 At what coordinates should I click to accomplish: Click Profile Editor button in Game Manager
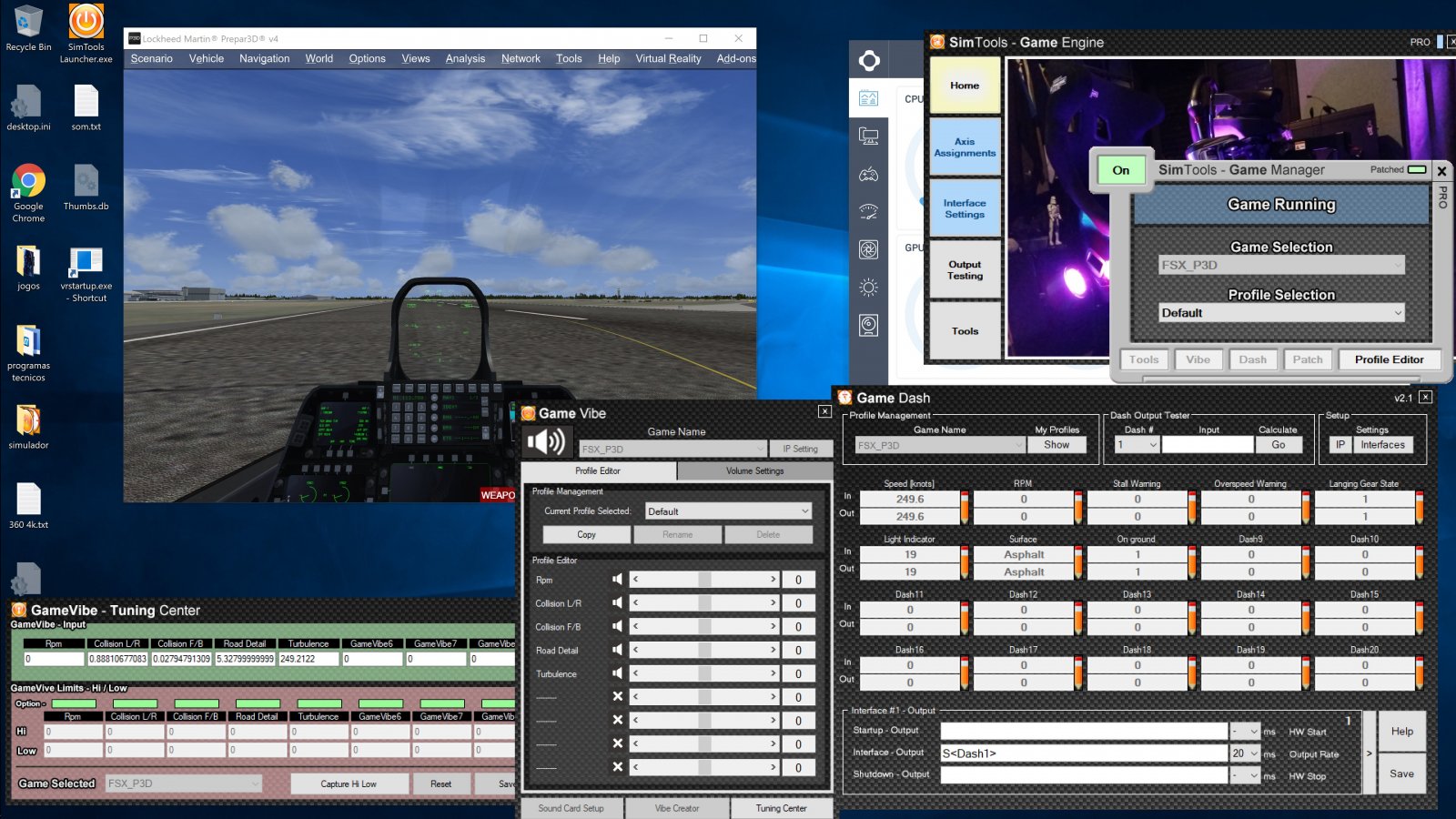click(x=1389, y=359)
